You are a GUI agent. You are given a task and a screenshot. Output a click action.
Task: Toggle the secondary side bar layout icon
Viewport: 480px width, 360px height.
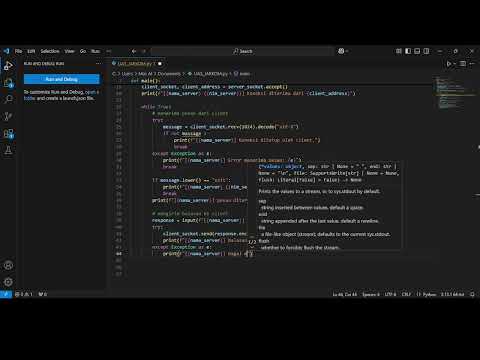point(426,51)
